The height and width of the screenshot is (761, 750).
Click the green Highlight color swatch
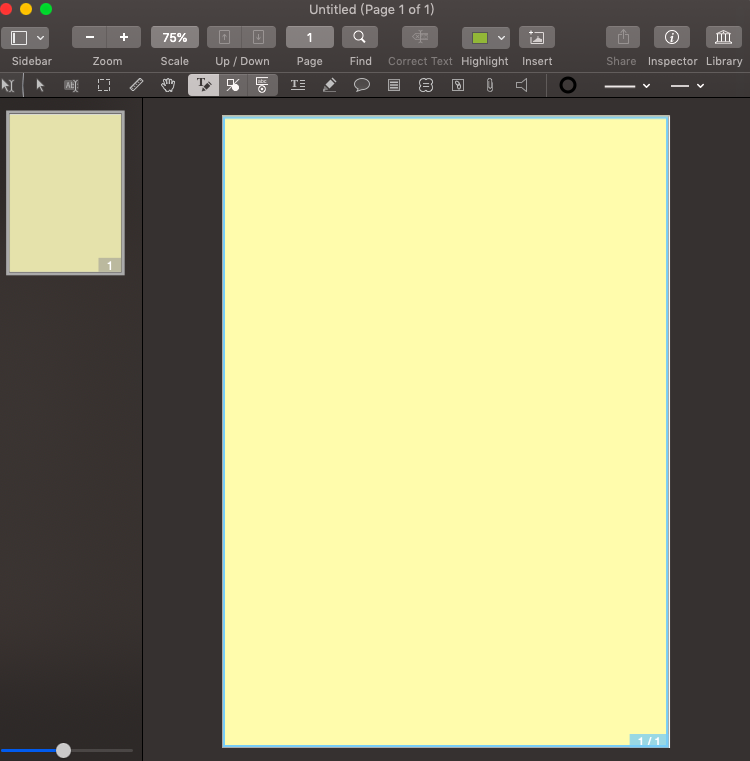[x=480, y=38]
